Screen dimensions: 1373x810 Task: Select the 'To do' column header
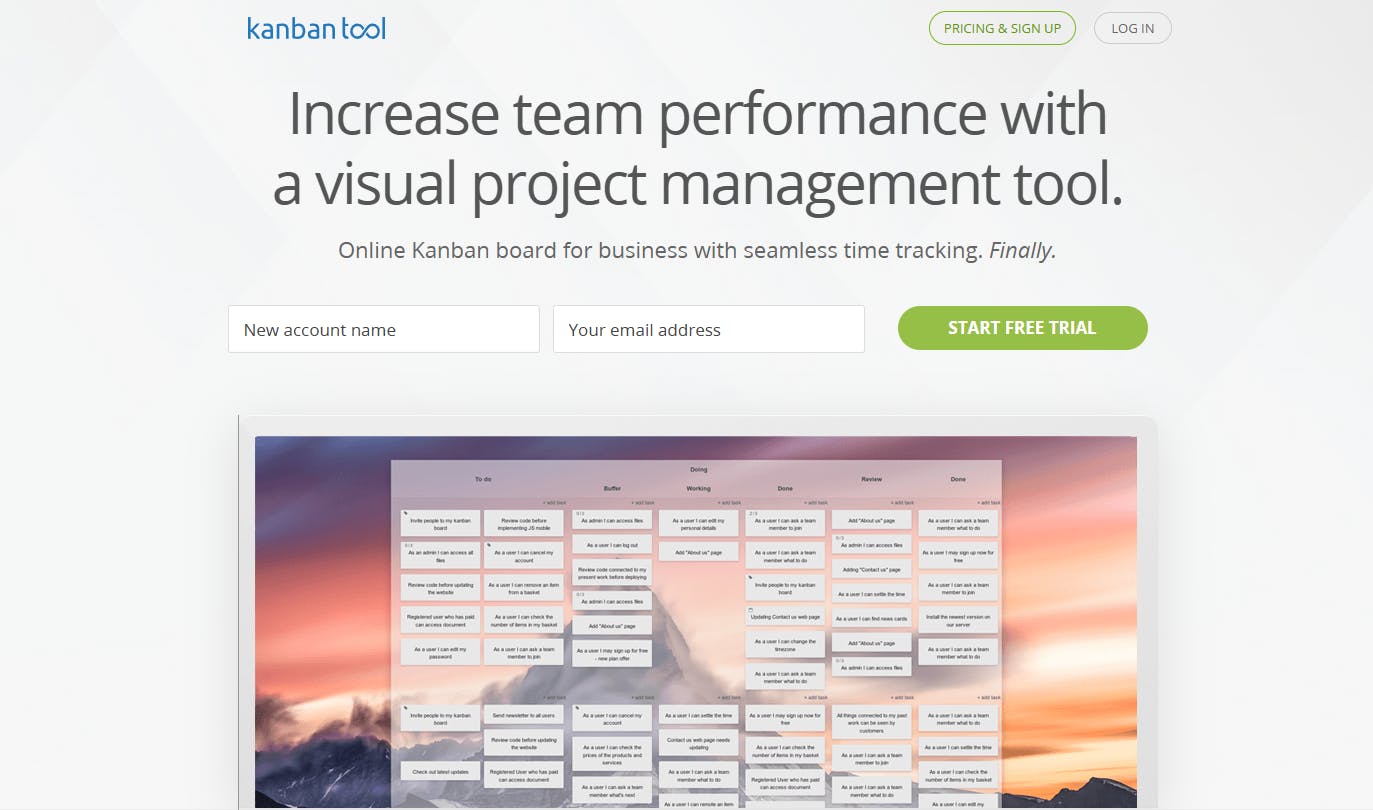tap(483, 478)
